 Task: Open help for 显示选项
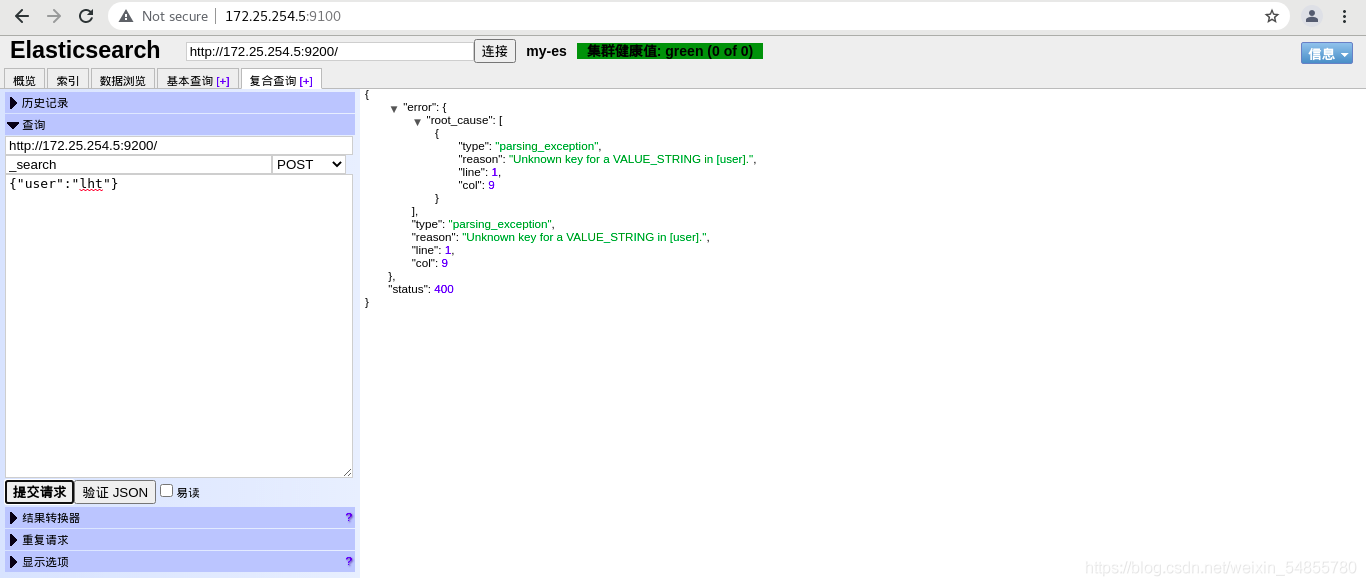click(349, 561)
